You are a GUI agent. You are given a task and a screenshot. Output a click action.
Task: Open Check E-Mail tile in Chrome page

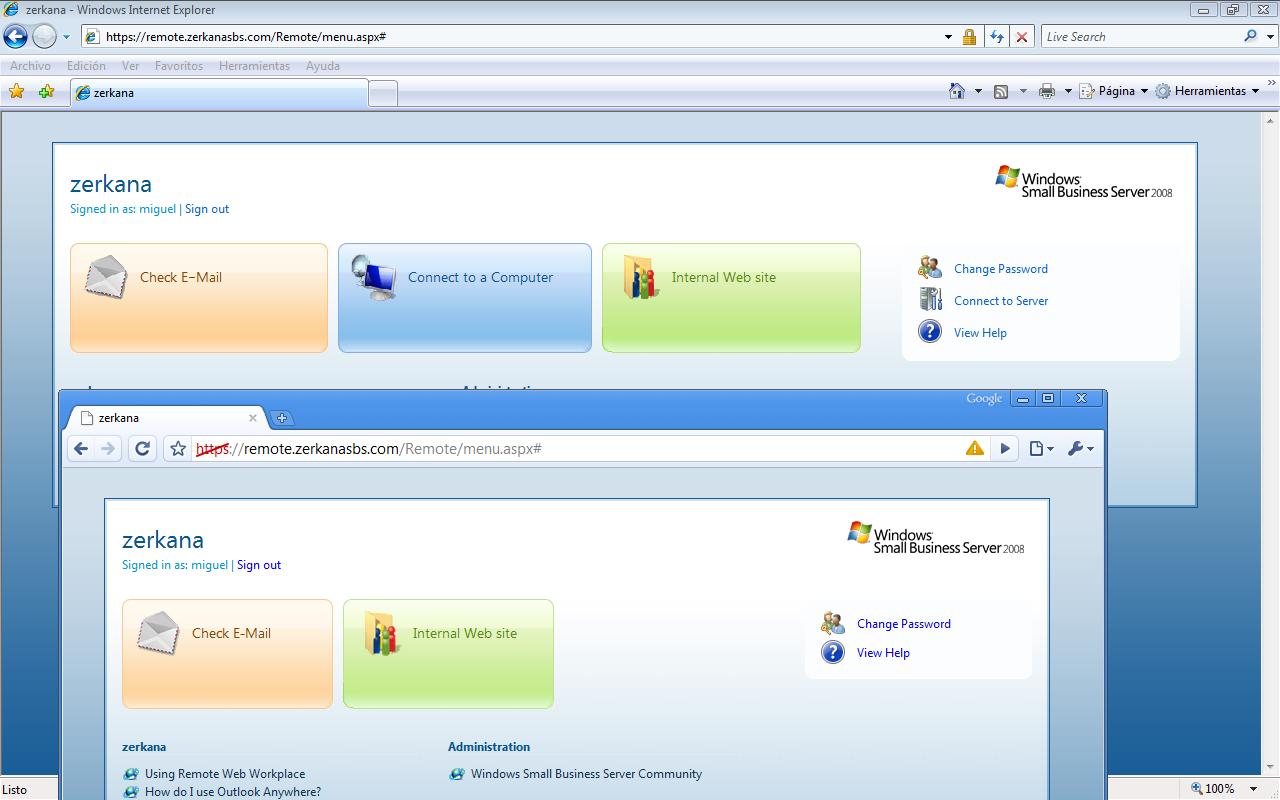click(227, 654)
